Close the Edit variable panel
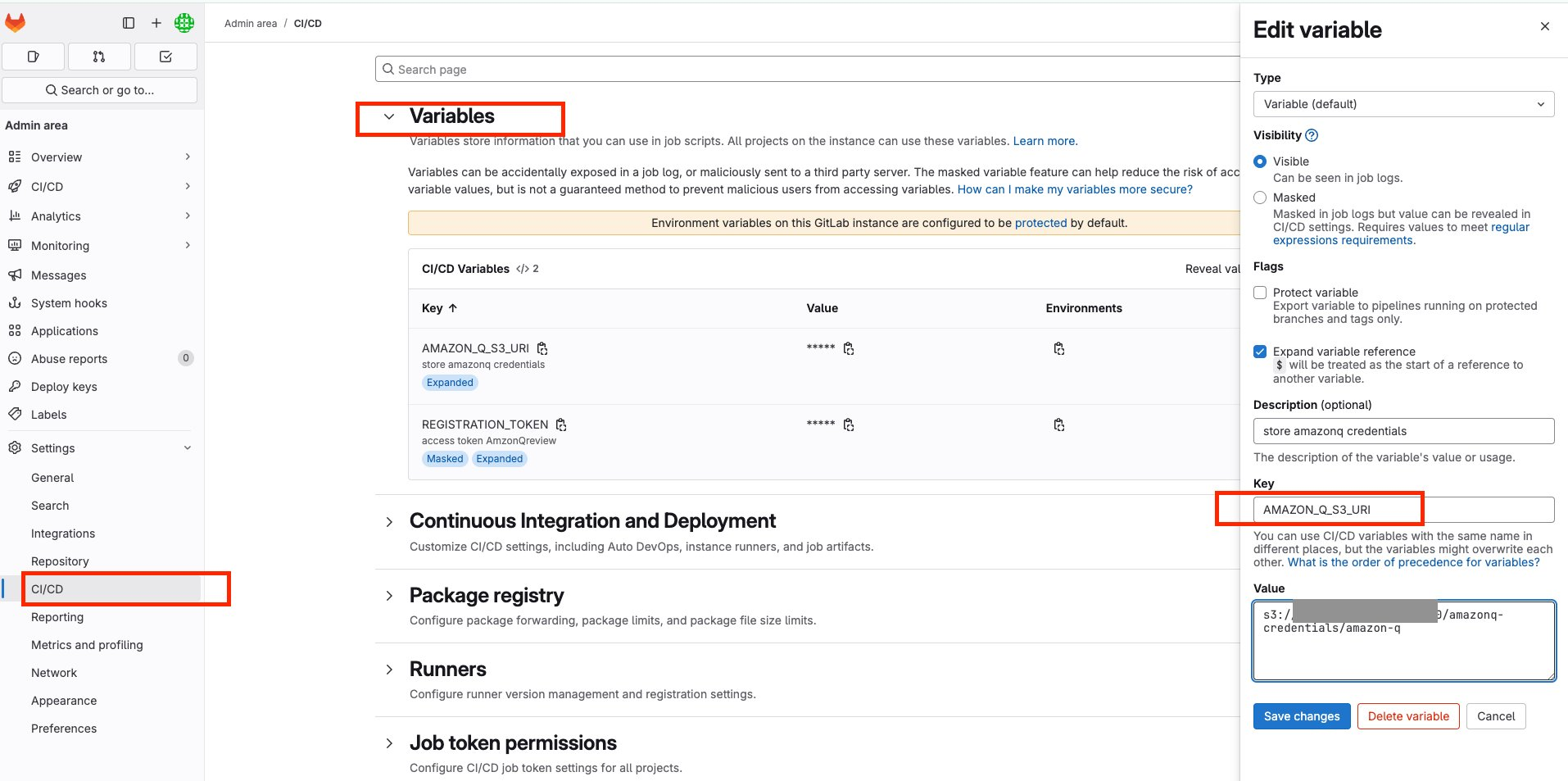Viewport: 1568px width, 781px height. point(1544,26)
